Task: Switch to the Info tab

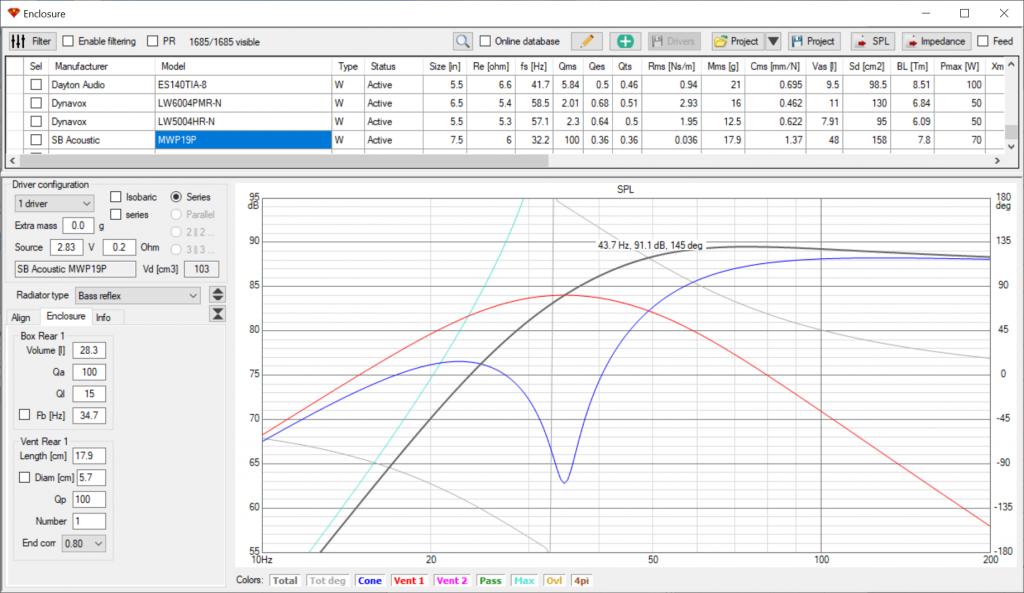Action: 103,317
